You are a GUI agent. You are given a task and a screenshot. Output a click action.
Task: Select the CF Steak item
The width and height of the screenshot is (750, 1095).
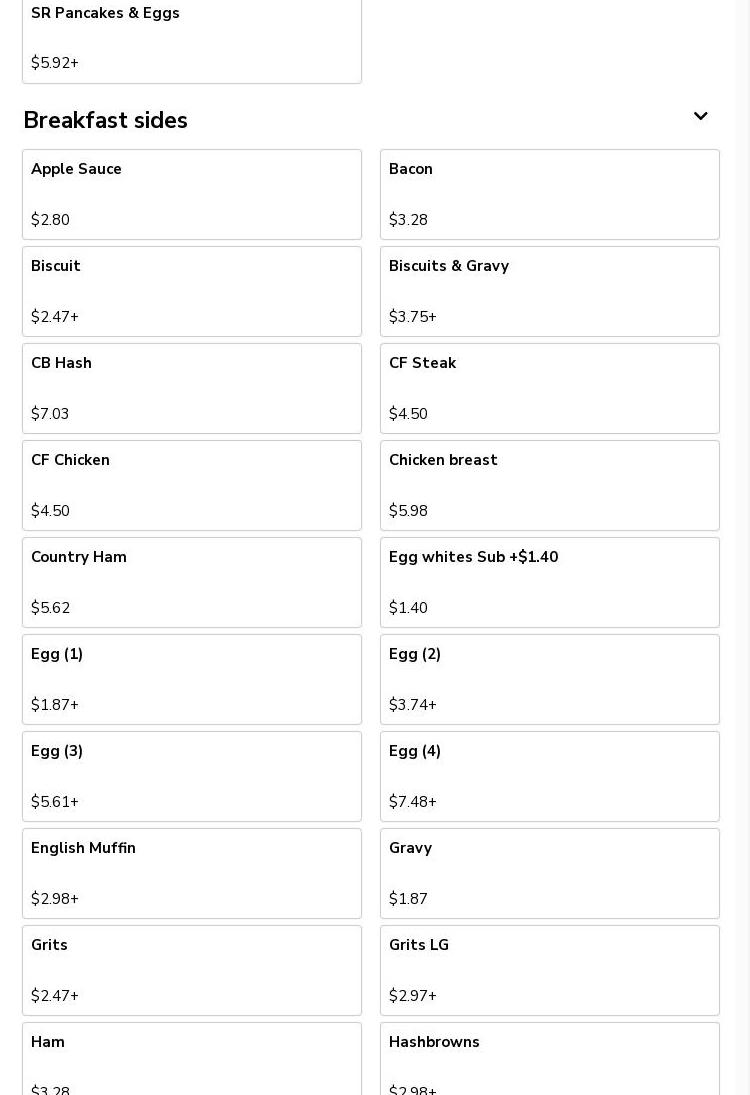(550, 388)
